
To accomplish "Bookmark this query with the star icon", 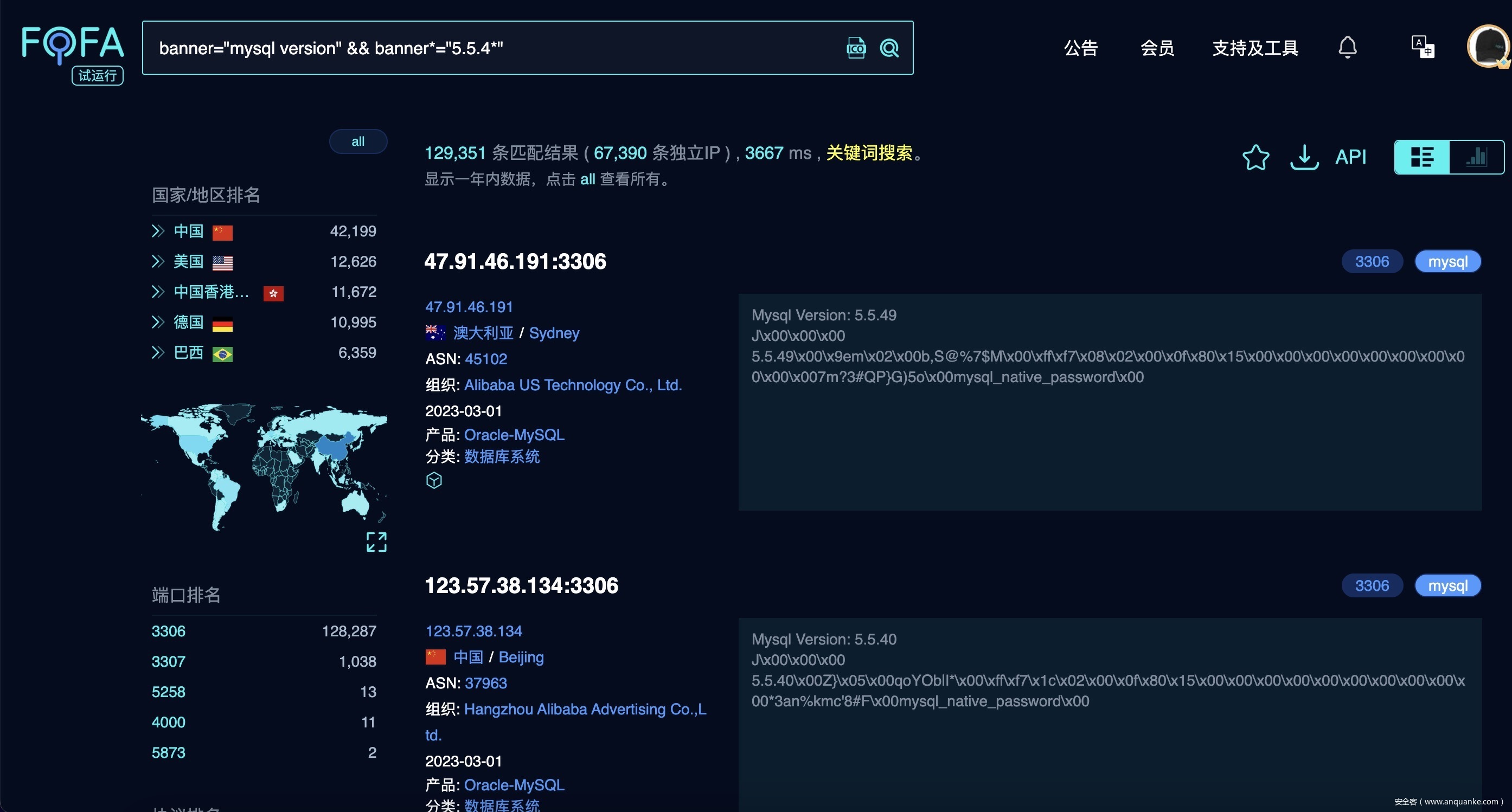I will (x=1255, y=157).
